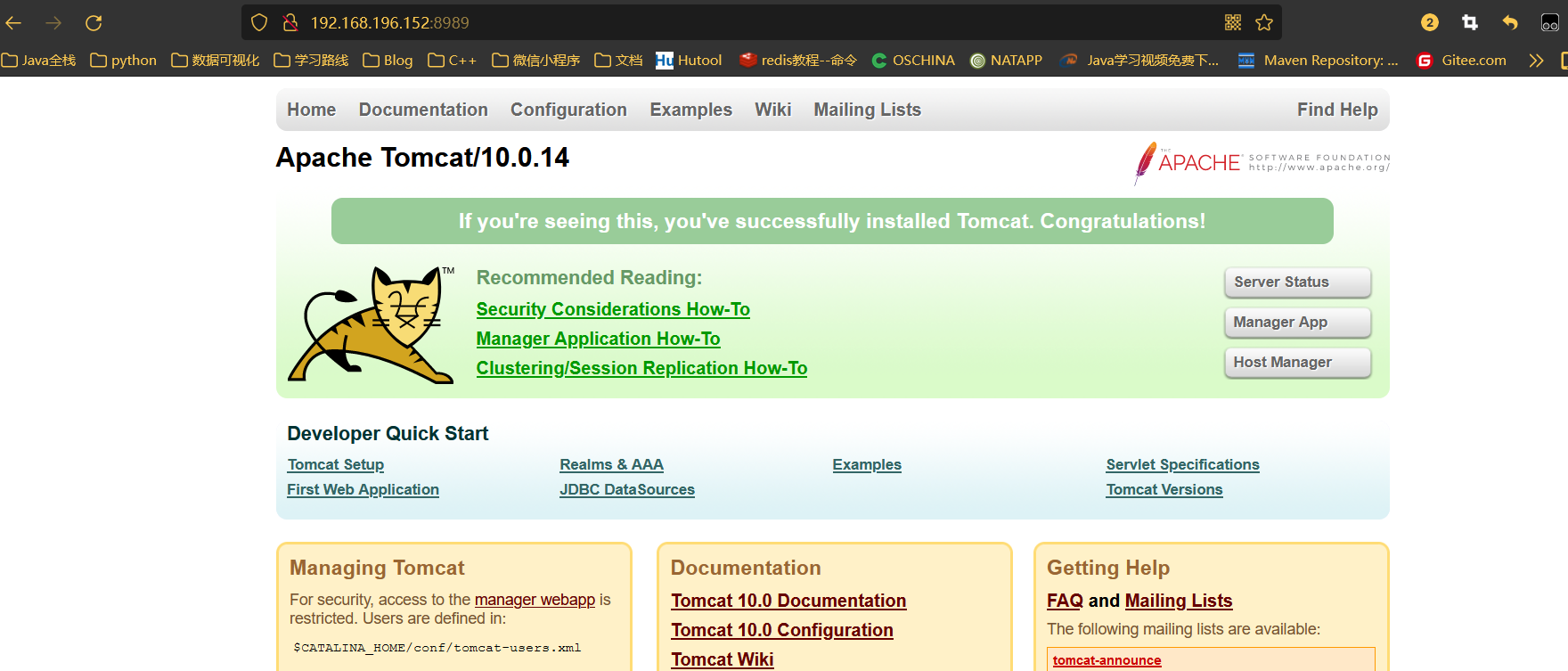
Task: Open Clustering/Session Replication How-To link
Action: point(641,368)
